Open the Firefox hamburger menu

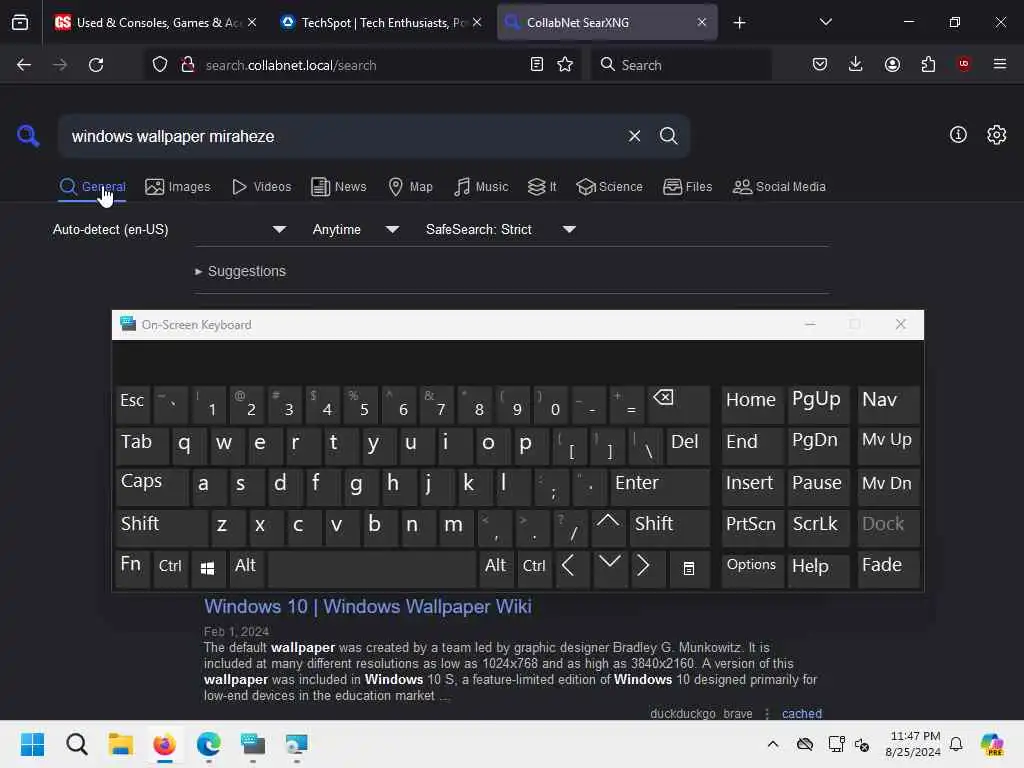(x=1000, y=64)
